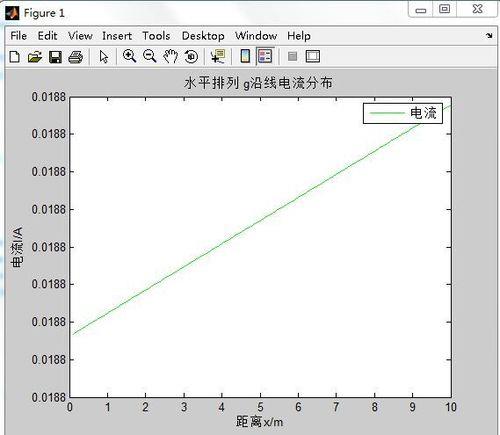Screen dimensions: 500x435
Task: Click the x-axis tick label 0
Action: (70, 407)
